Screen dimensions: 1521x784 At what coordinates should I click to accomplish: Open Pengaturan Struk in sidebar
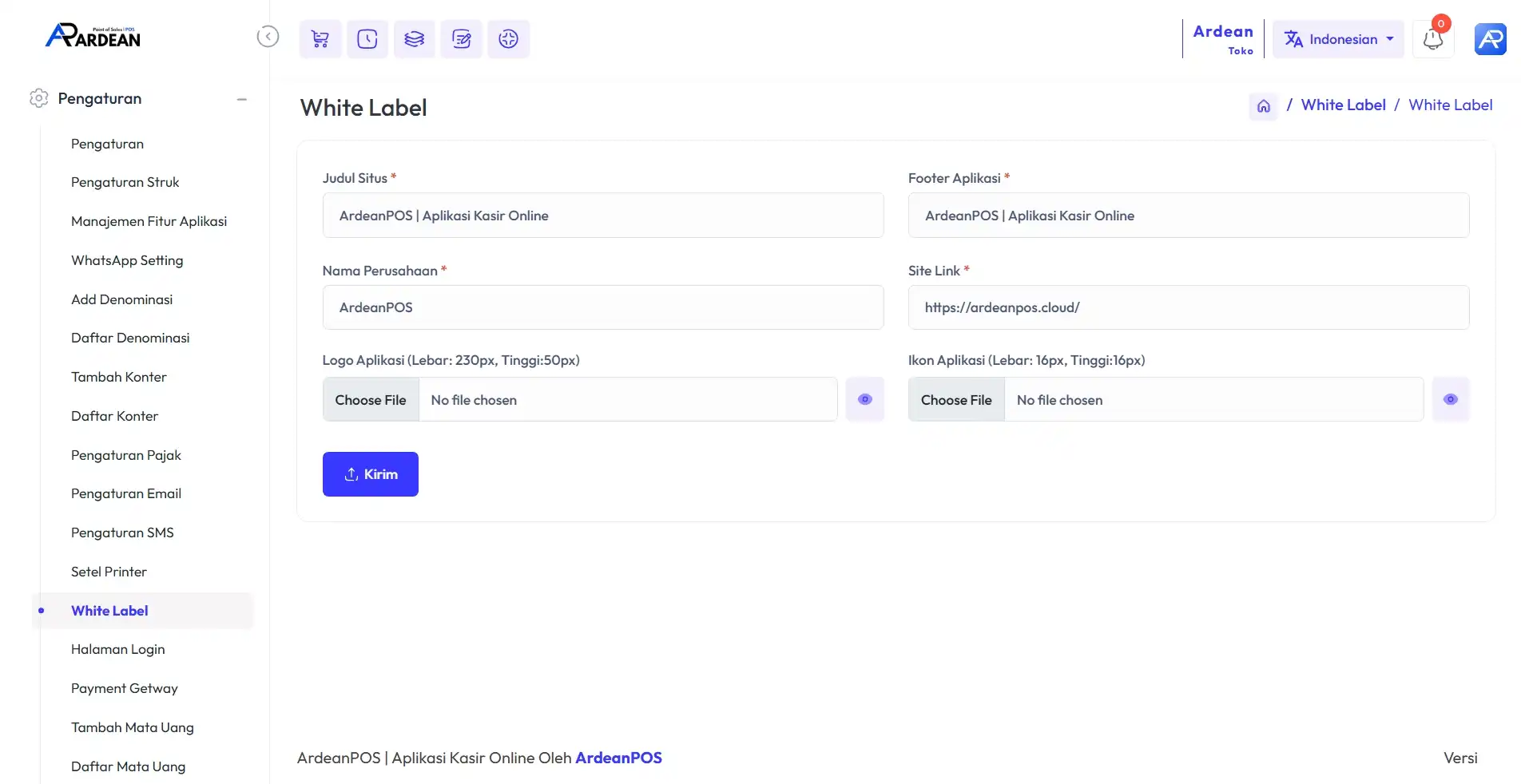125,182
